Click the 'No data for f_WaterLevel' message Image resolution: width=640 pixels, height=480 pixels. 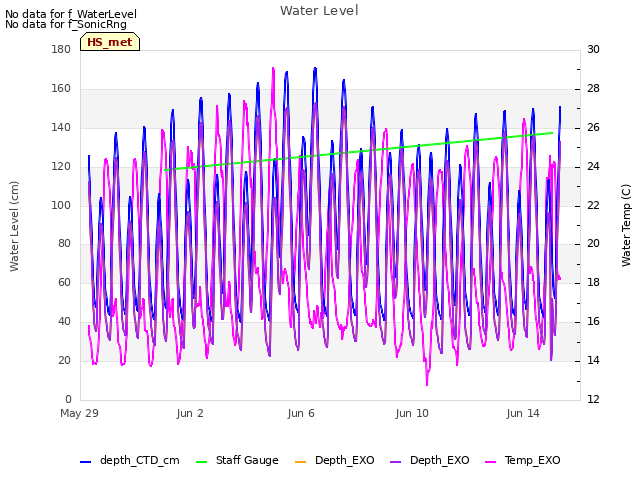pyautogui.click(x=71, y=14)
